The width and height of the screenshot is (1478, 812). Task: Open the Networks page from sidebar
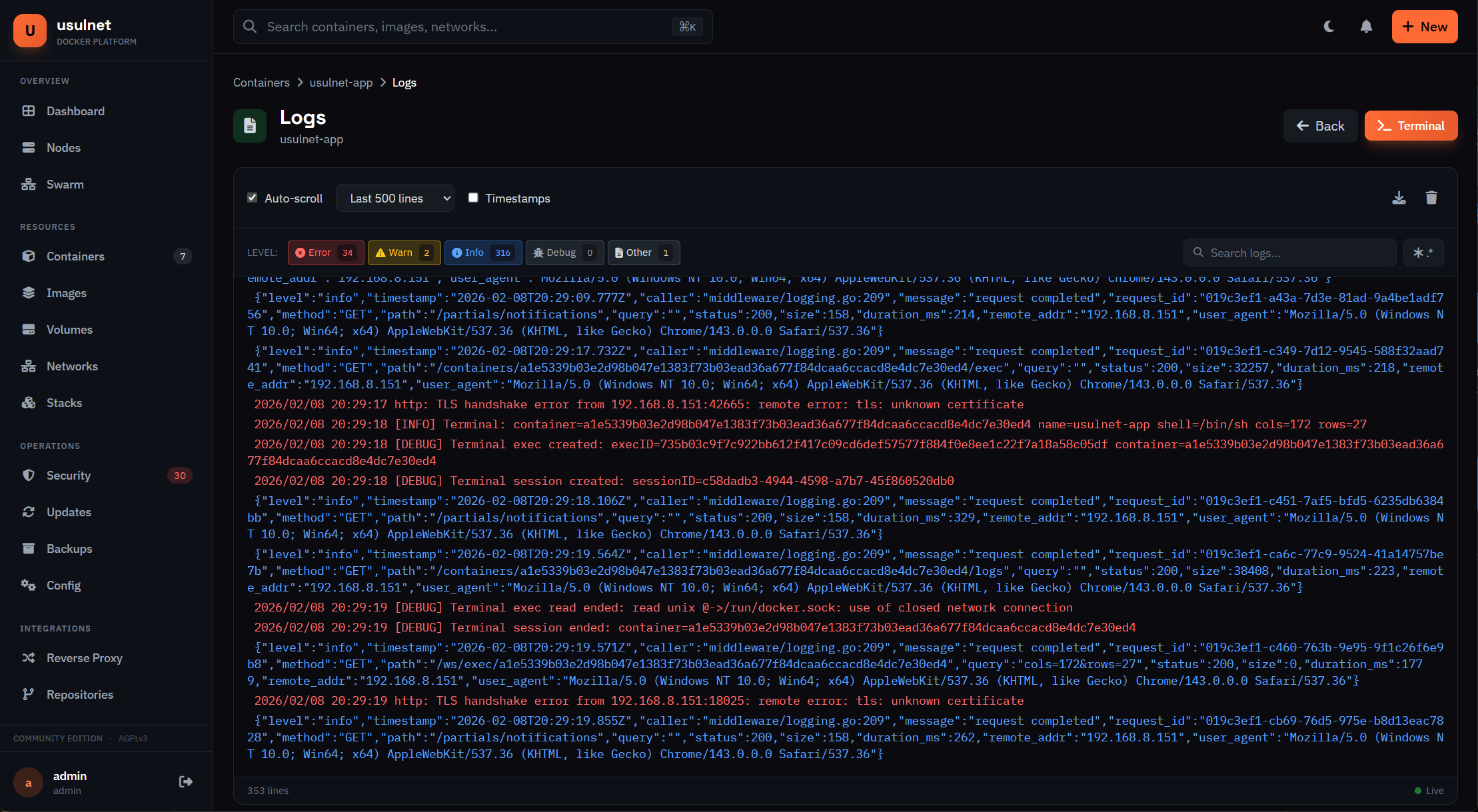(x=71, y=366)
